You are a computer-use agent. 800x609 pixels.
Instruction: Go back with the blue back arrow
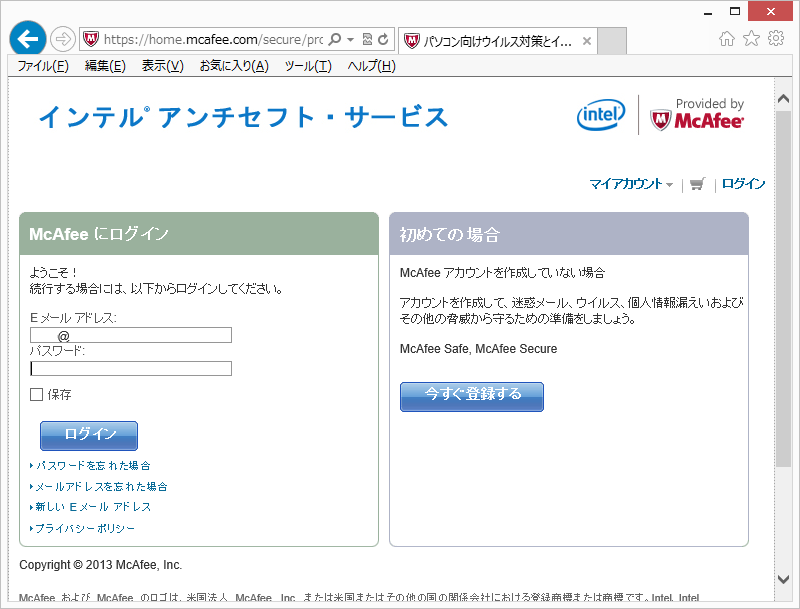[28, 39]
